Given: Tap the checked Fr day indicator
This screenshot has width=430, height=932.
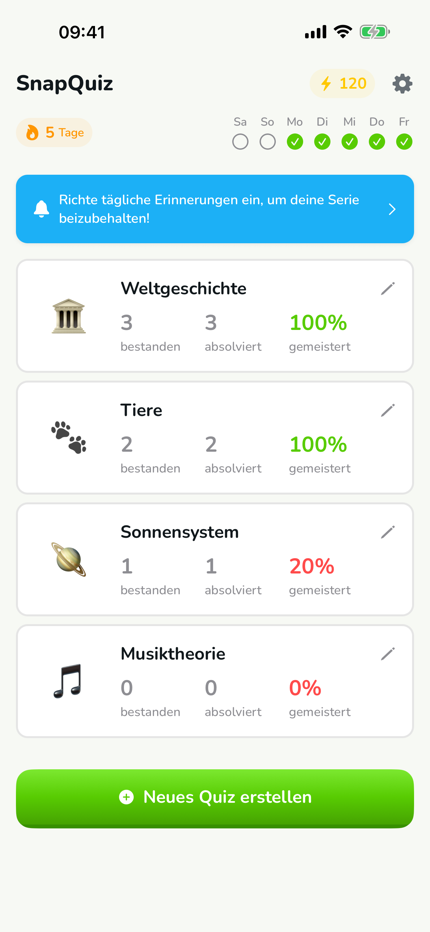Looking at the screenshot, I should click(404, 142).
